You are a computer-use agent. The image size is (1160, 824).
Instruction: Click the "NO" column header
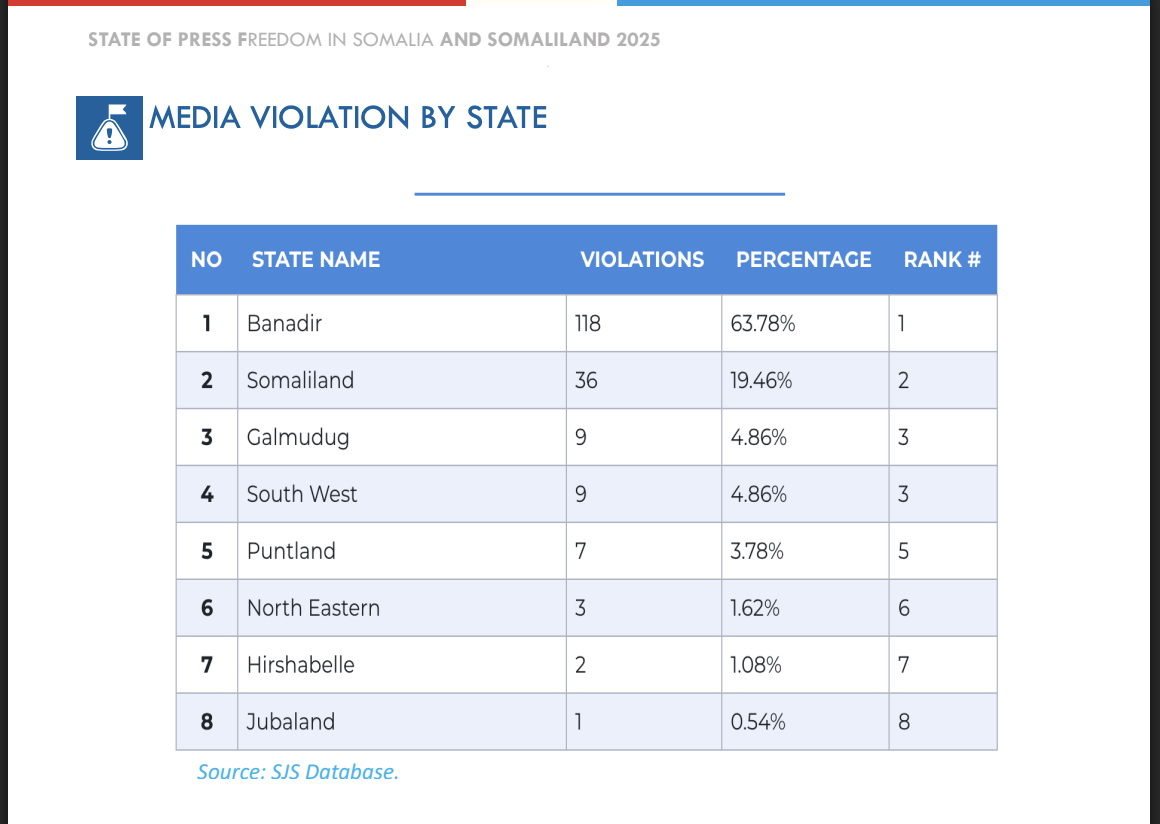[206, 260]
